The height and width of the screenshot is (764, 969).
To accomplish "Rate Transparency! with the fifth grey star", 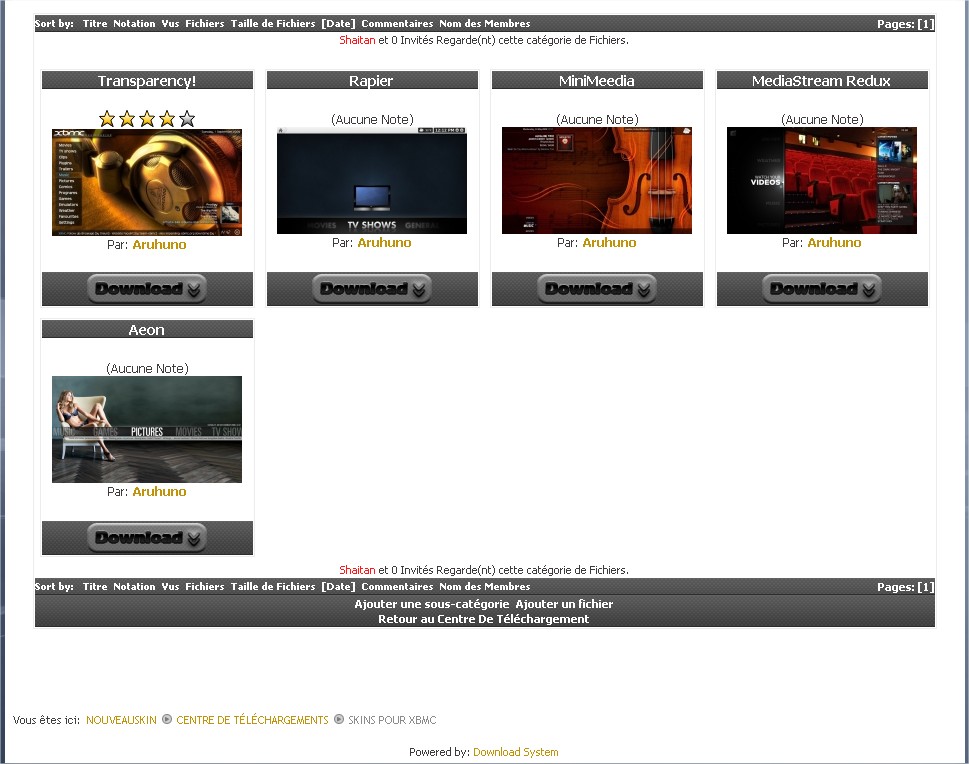I will [x=187, y=119].
